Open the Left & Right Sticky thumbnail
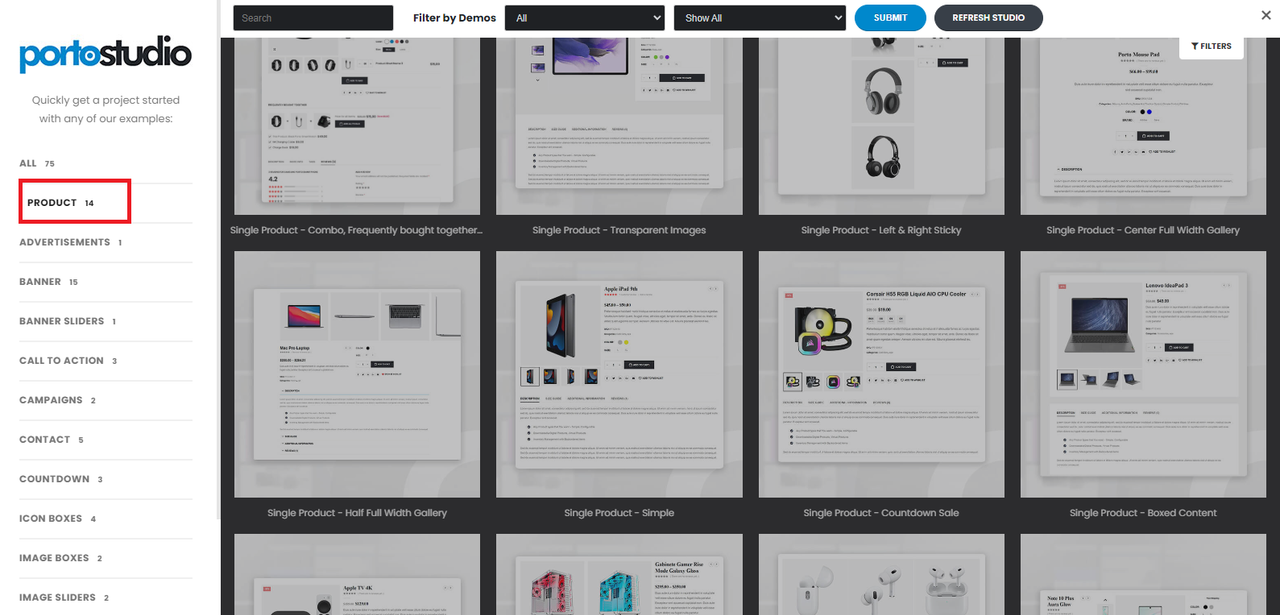This screenshot has width=1280, height=615. pos(881,126)
